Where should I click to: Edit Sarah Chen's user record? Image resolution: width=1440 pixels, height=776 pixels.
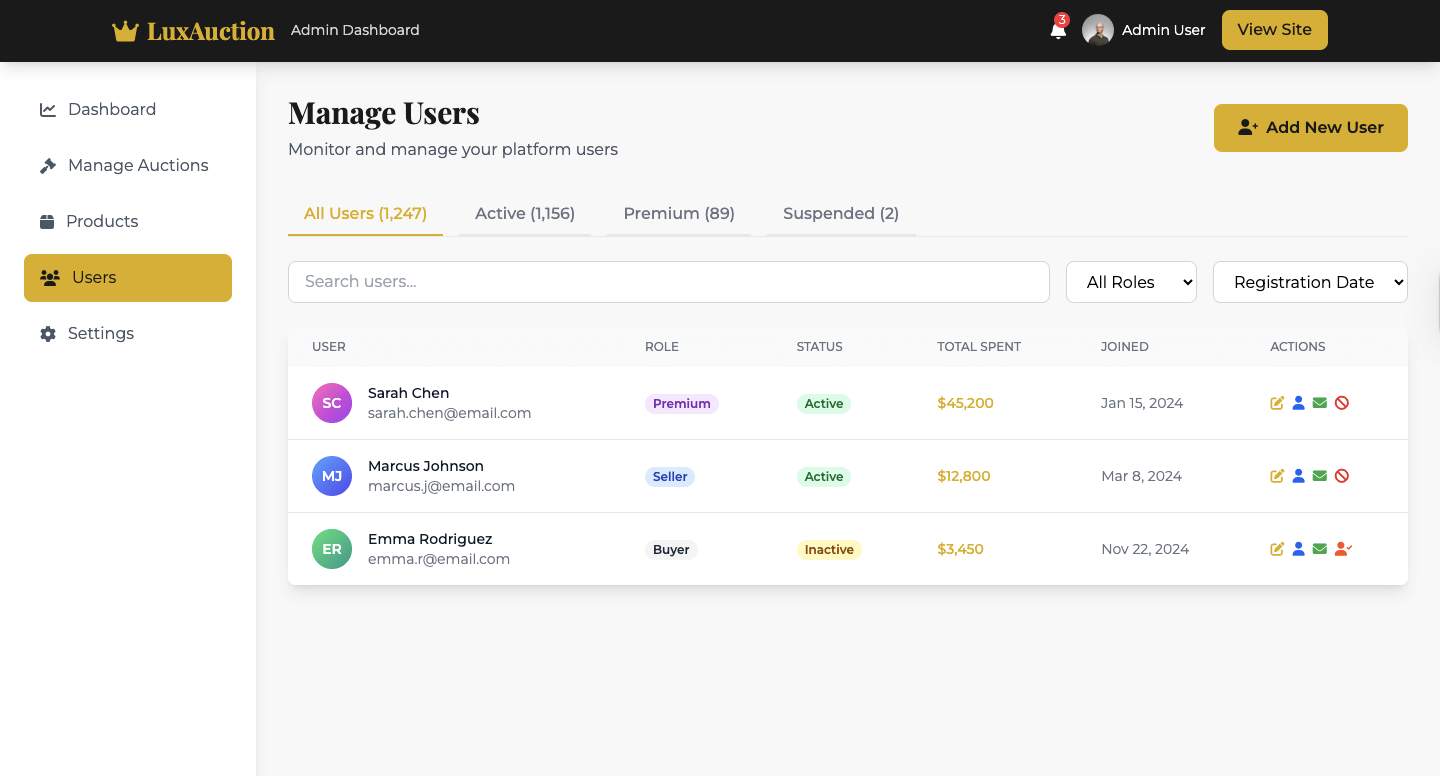tap(1277, 403)
